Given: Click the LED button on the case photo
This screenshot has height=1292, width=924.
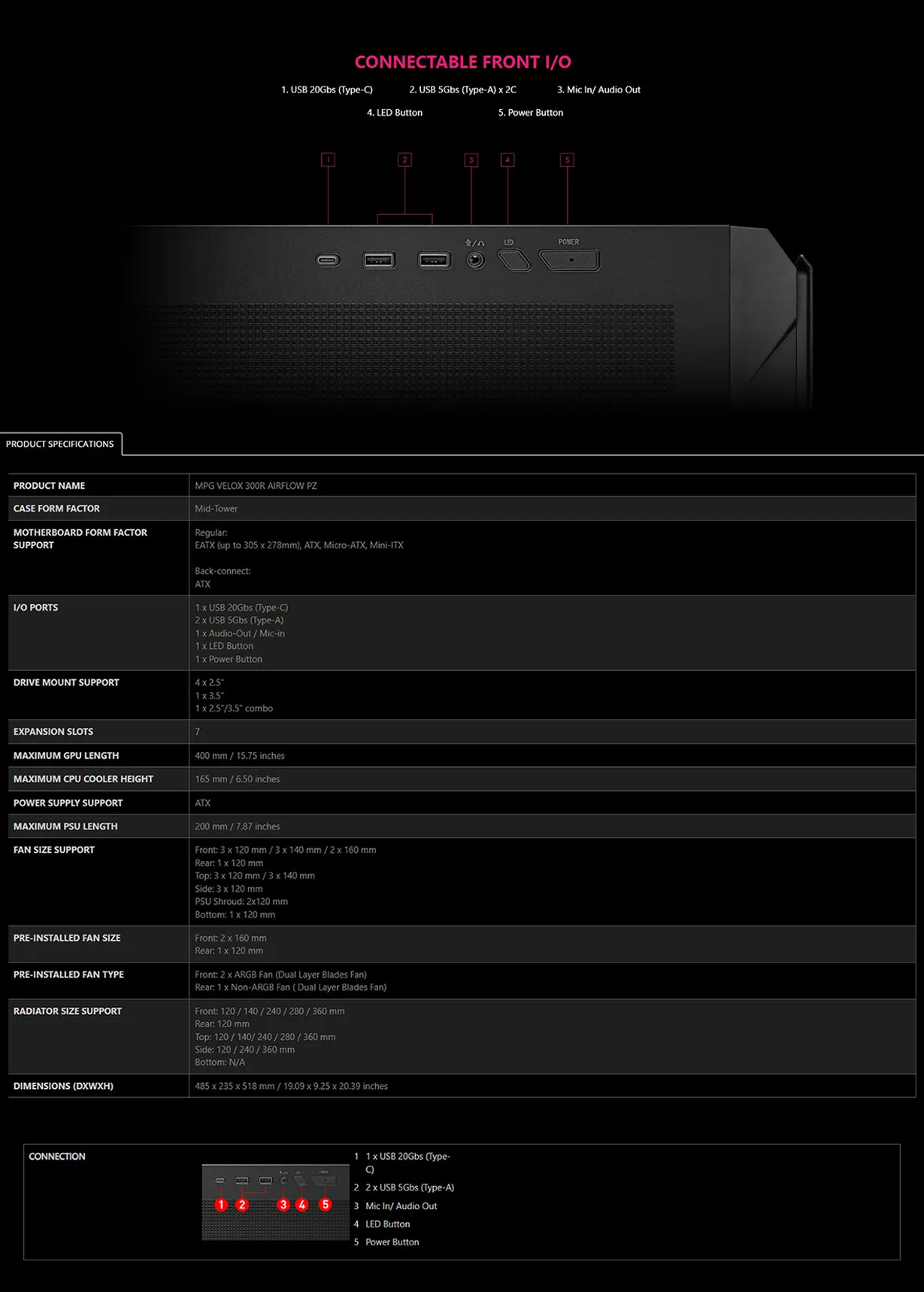Looking at the screenshot, I should point(514,260).
